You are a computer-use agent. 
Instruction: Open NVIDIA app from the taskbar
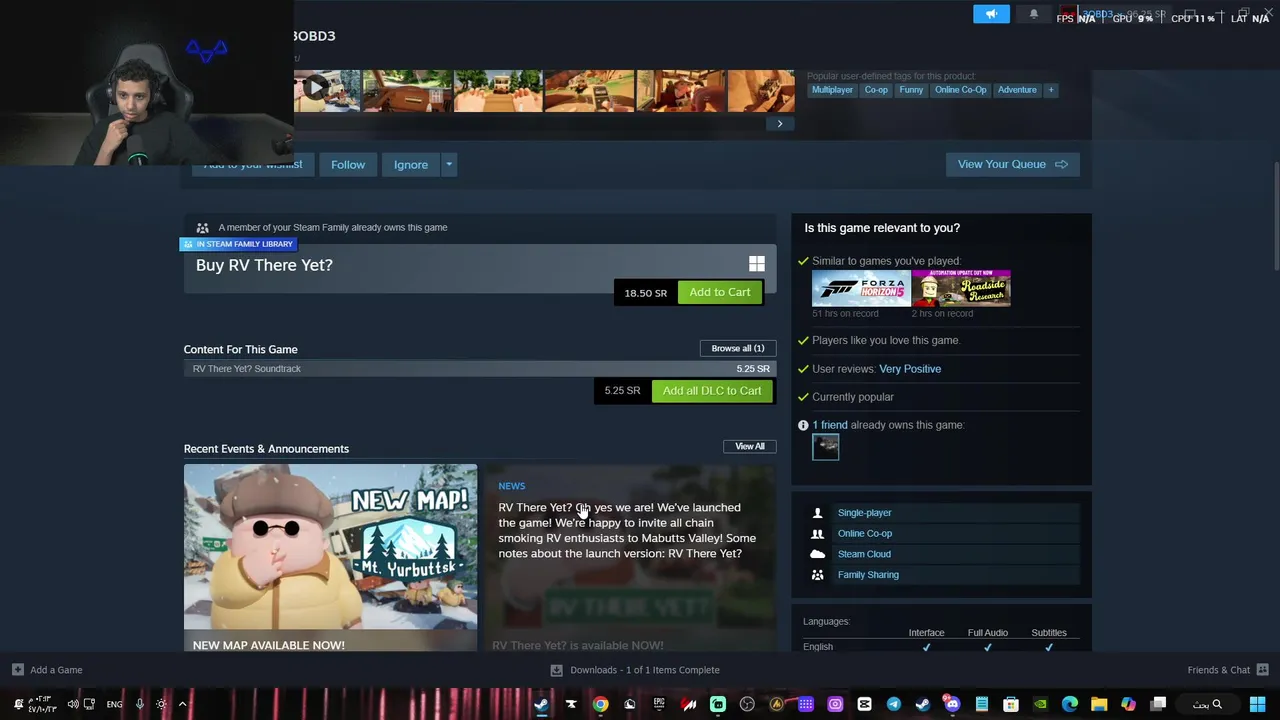tap(1041, 704)
